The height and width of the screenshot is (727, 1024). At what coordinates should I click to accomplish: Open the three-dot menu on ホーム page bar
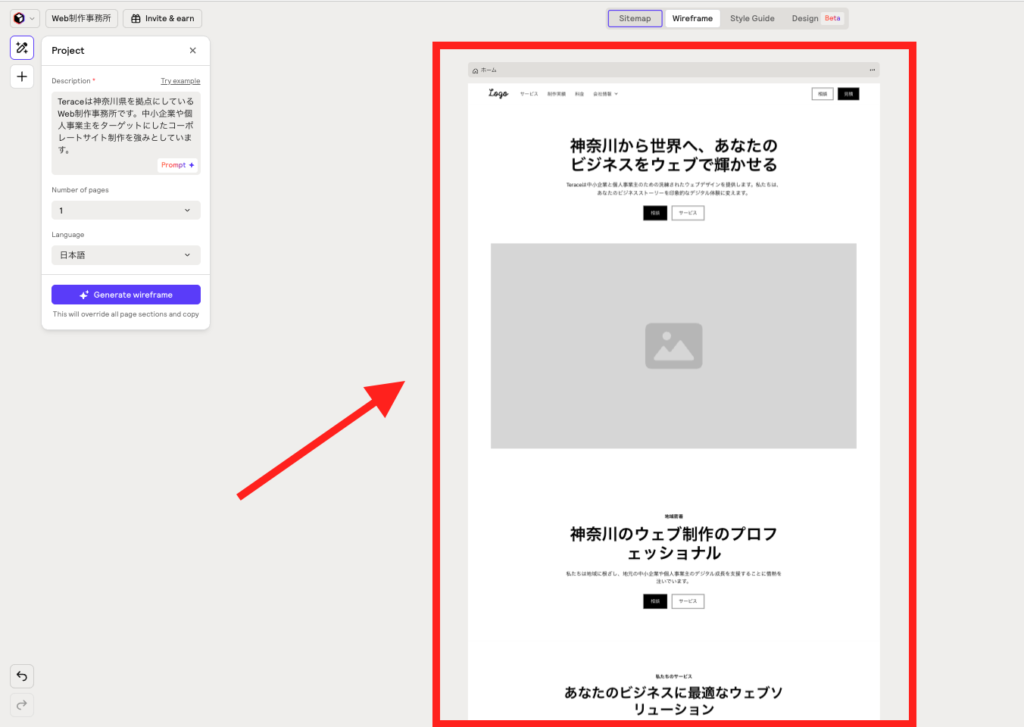tap(873, 70)
